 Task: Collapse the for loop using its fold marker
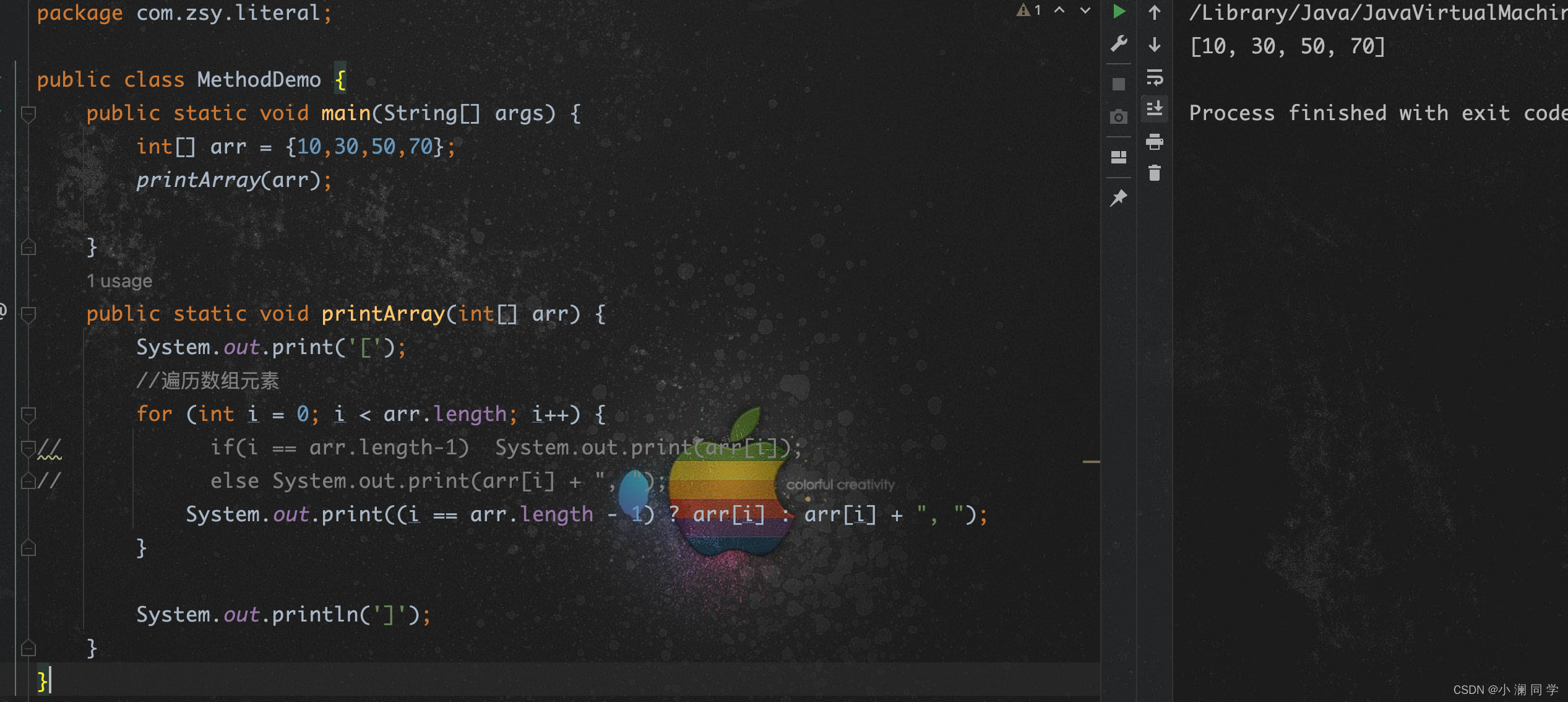point(28,415)
